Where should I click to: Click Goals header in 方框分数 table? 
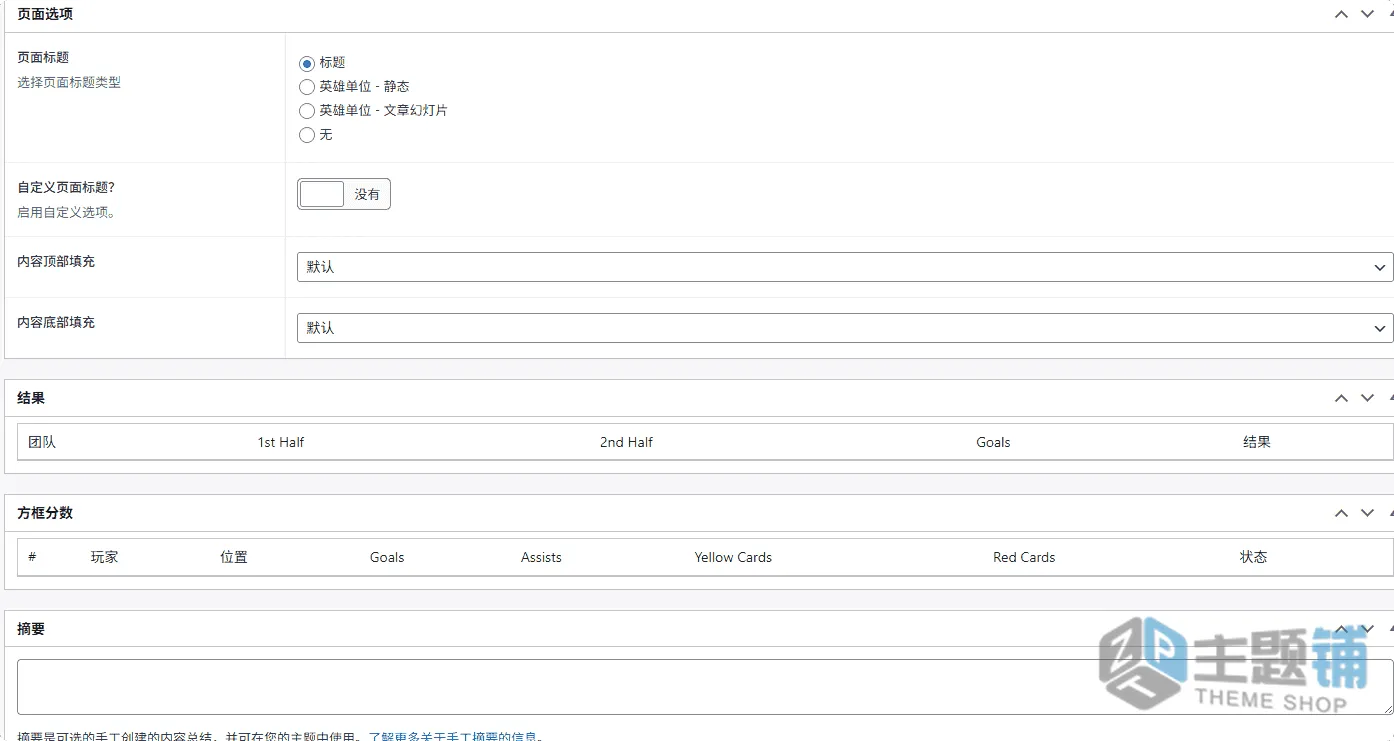[387, 557]
